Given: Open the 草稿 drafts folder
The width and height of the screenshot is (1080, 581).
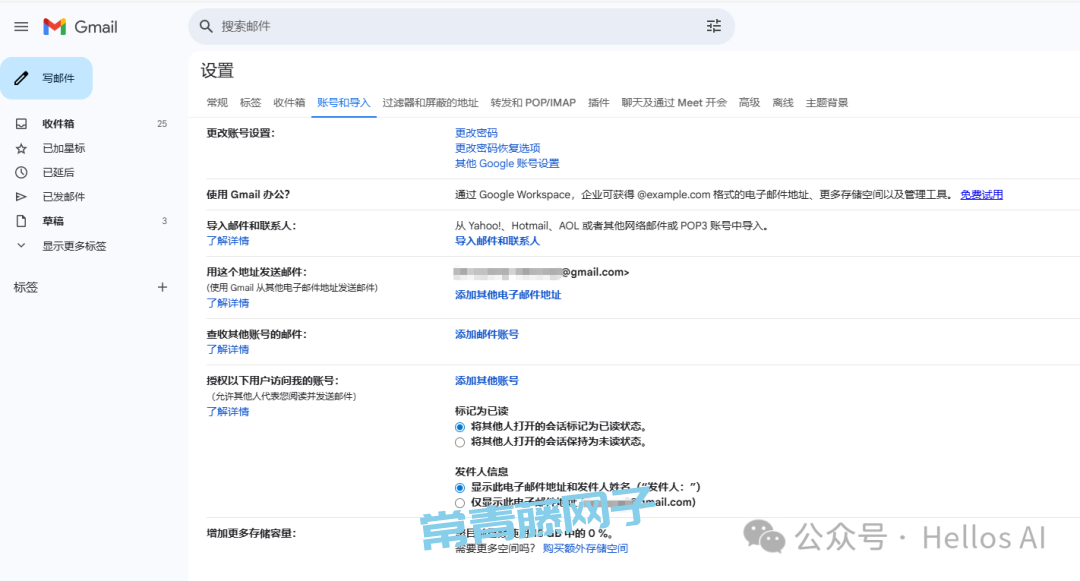Looking at the screenshot, I should 53,221.
